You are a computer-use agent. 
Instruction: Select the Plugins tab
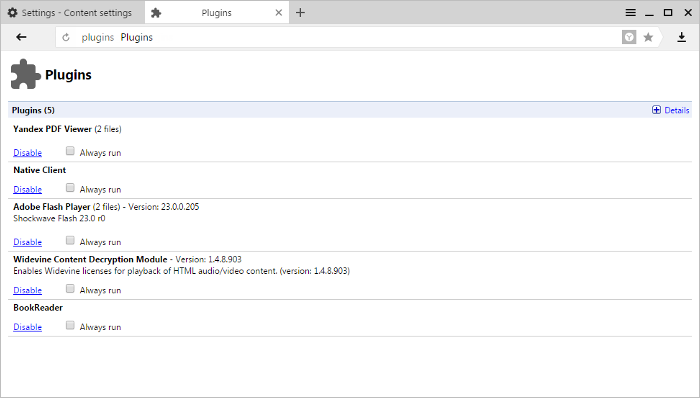(217, 12)
